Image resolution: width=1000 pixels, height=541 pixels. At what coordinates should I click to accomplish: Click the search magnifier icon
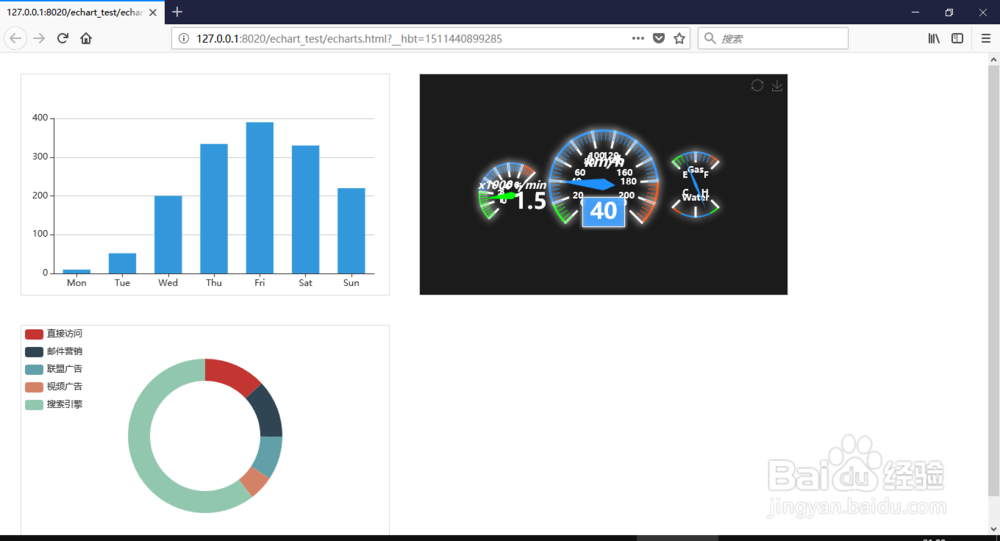pos(710,38)
